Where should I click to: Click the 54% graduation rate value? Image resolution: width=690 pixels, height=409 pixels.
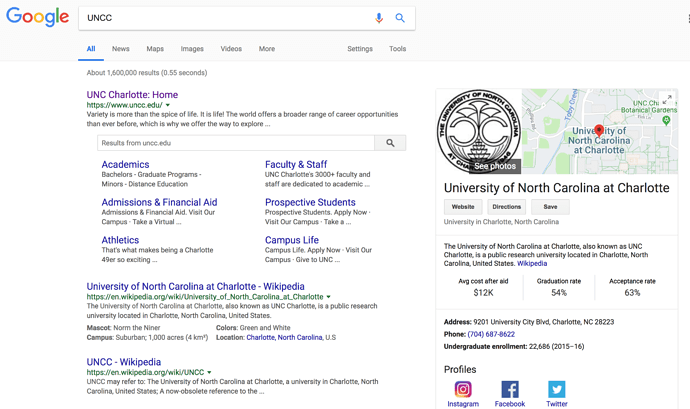(x=559, y=293)
